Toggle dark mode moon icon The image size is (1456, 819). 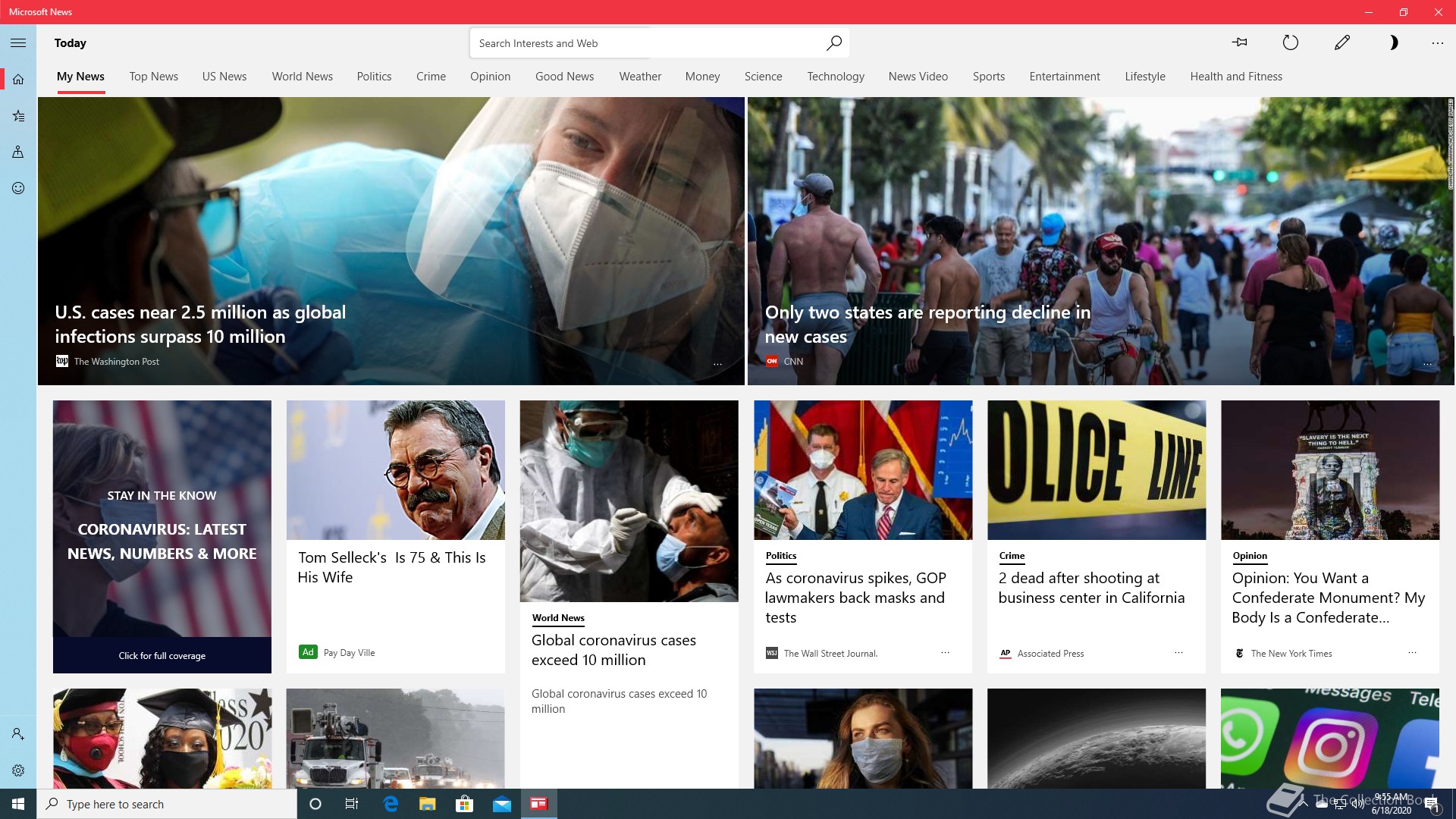1393,42
